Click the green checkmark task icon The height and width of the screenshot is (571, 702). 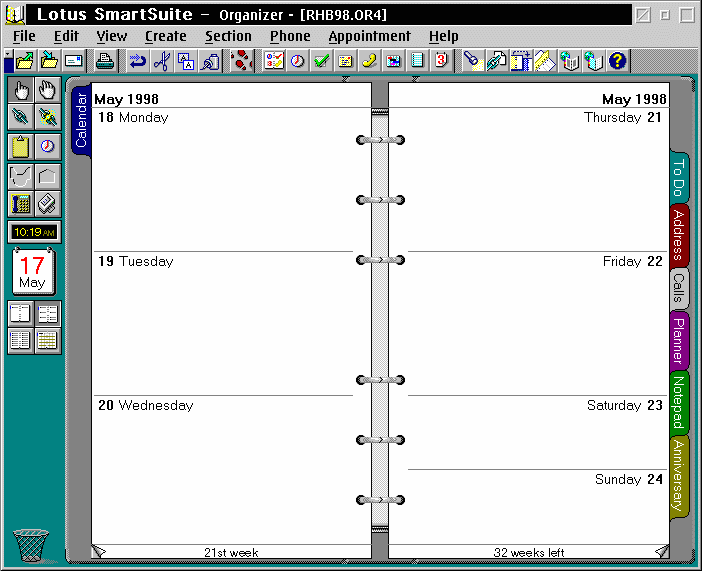pos(321,61)
